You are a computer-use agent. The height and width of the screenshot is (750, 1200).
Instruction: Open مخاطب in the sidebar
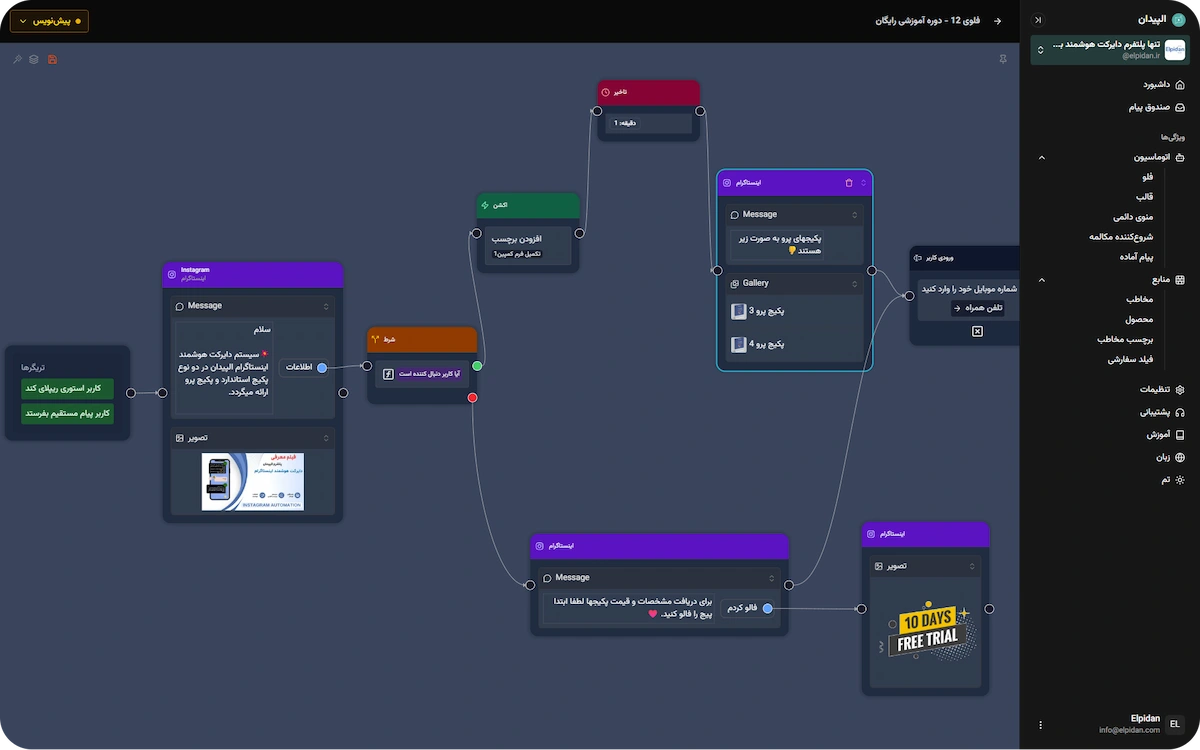(1140, 299)
